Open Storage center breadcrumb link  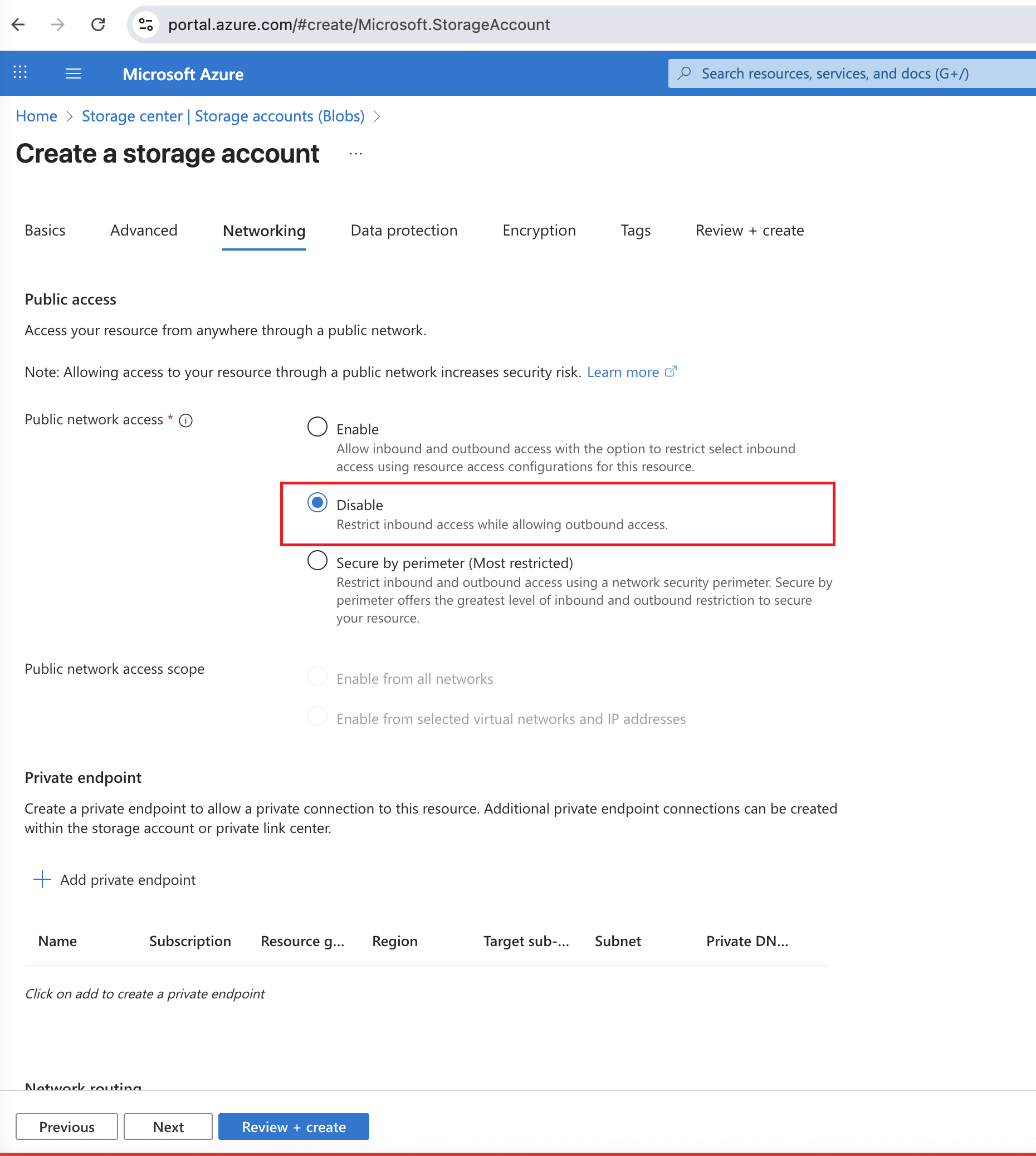pos(223,116)
